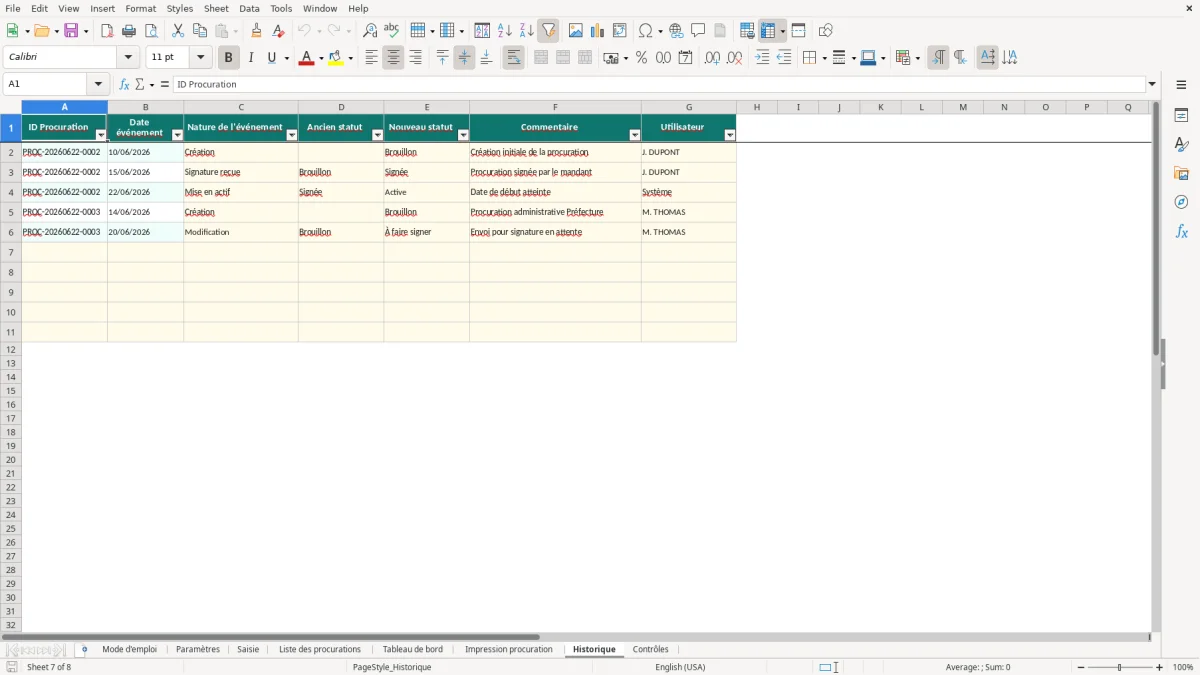Click the Copy icon
The width and height of the screenshot is (1200, 675).
[200, 31]
